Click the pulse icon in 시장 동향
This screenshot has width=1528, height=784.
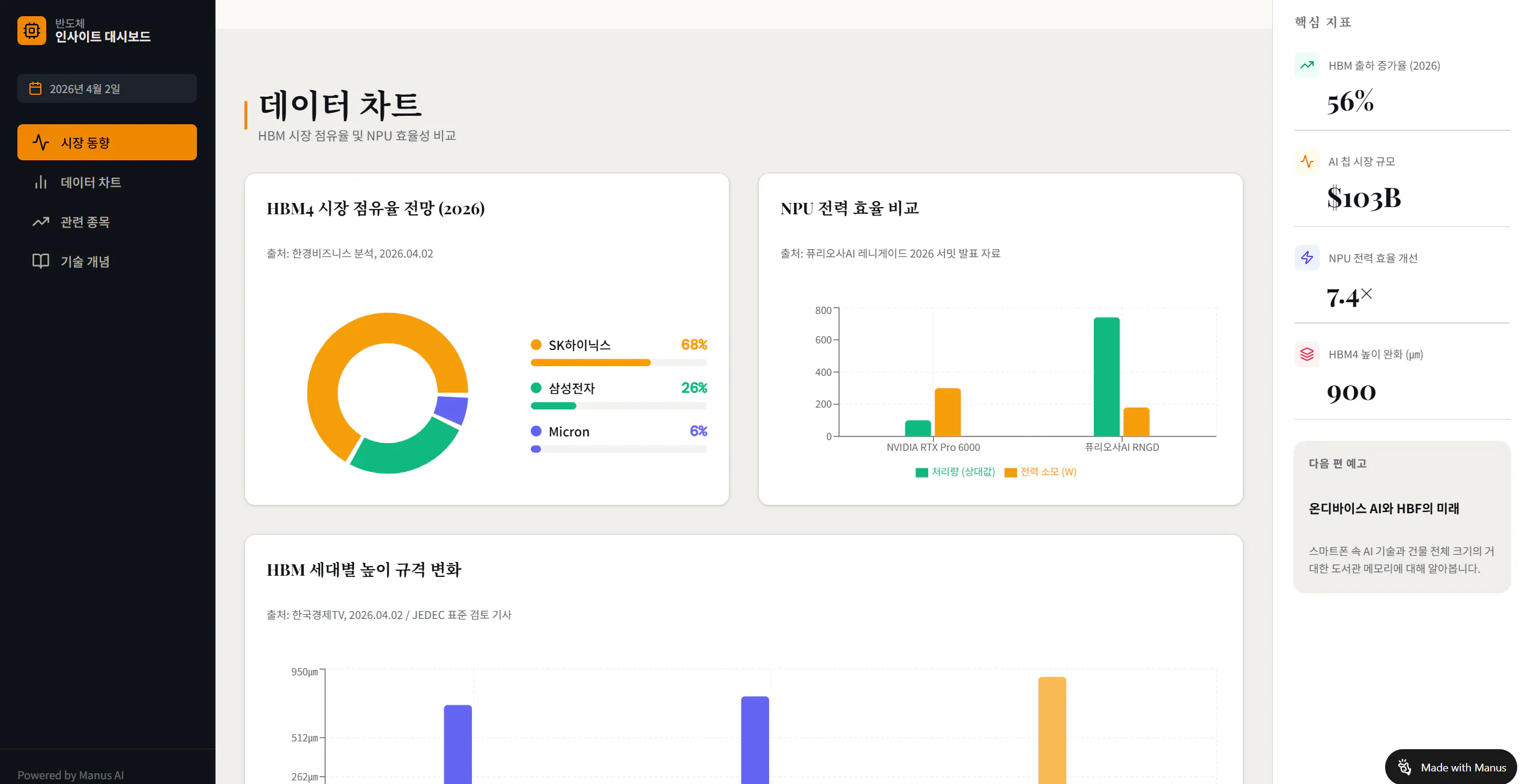(41, 142)
